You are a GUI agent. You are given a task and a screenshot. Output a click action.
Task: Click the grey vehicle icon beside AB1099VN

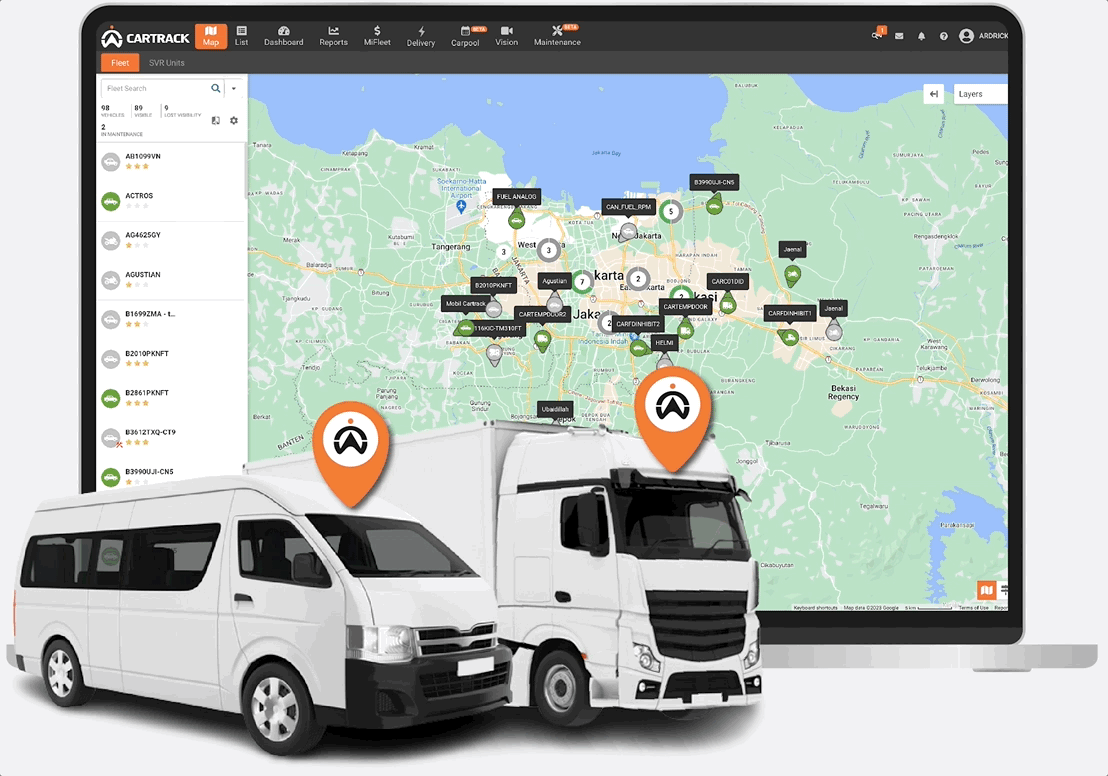click(x=110, y=163)
